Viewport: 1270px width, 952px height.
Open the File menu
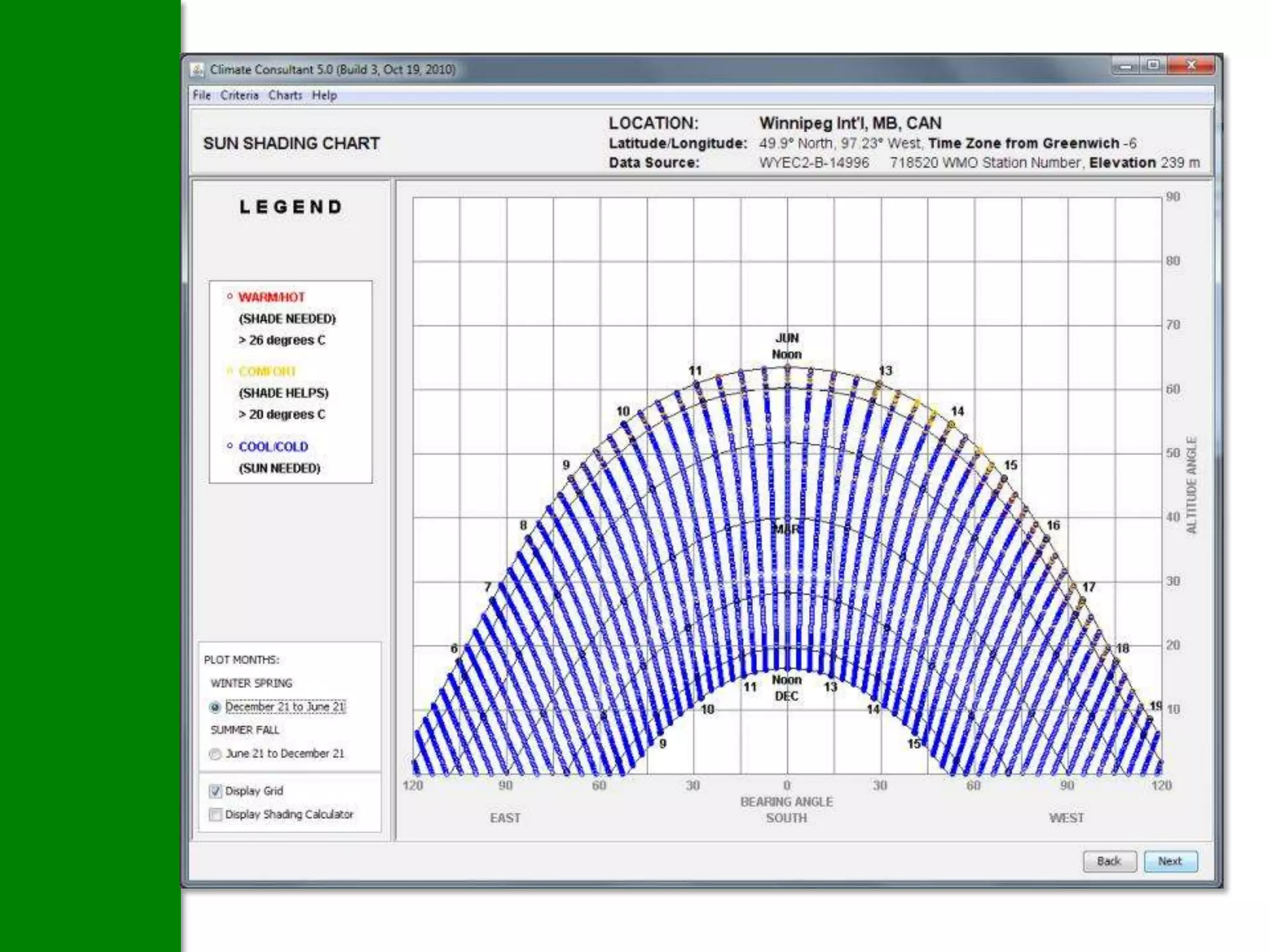[202, 95]
